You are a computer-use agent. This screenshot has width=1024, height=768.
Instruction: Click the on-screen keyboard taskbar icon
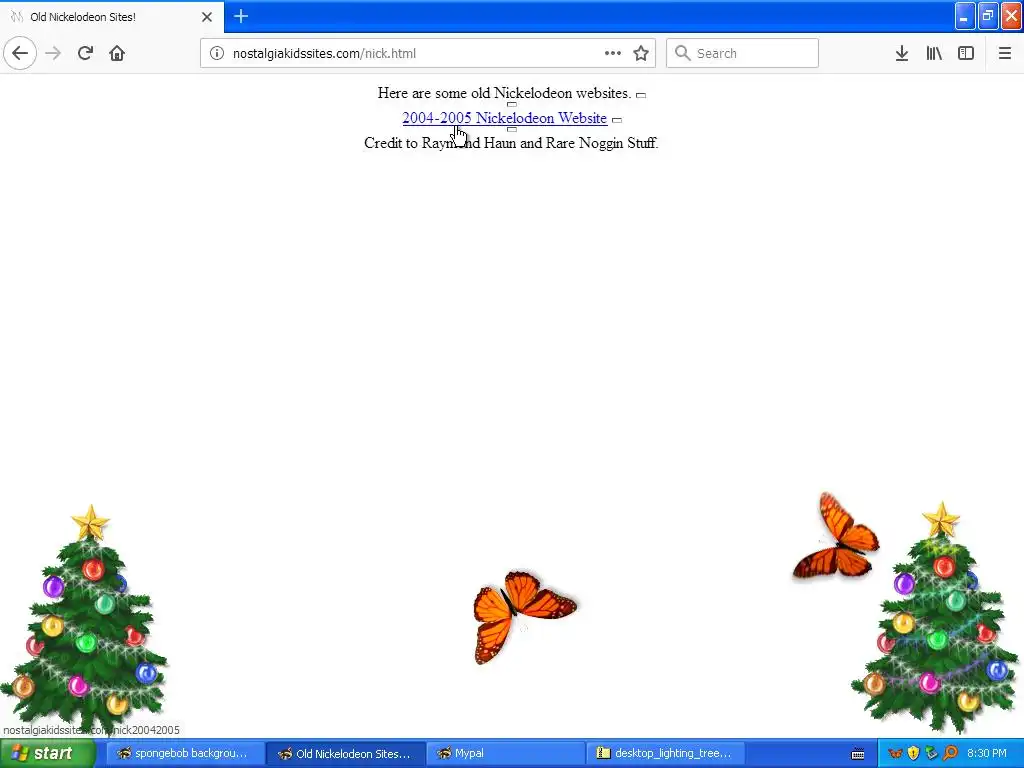coord(858,754)
